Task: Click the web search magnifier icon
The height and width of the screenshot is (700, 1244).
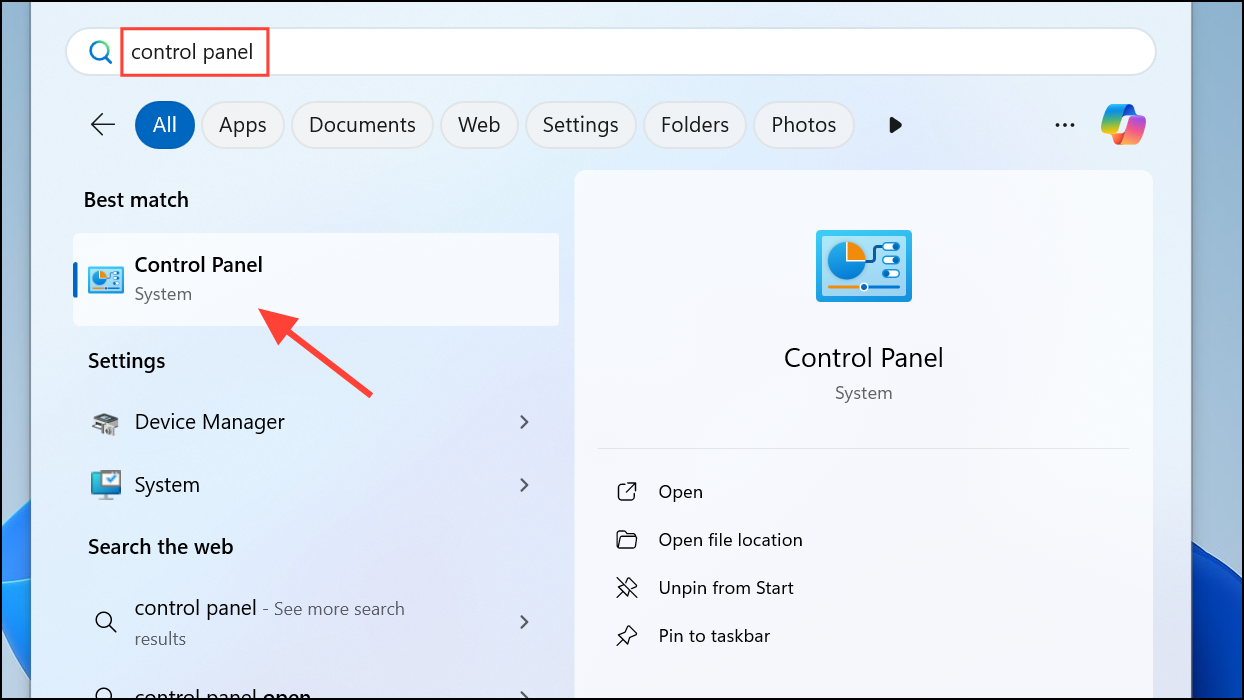Action: 105,622
